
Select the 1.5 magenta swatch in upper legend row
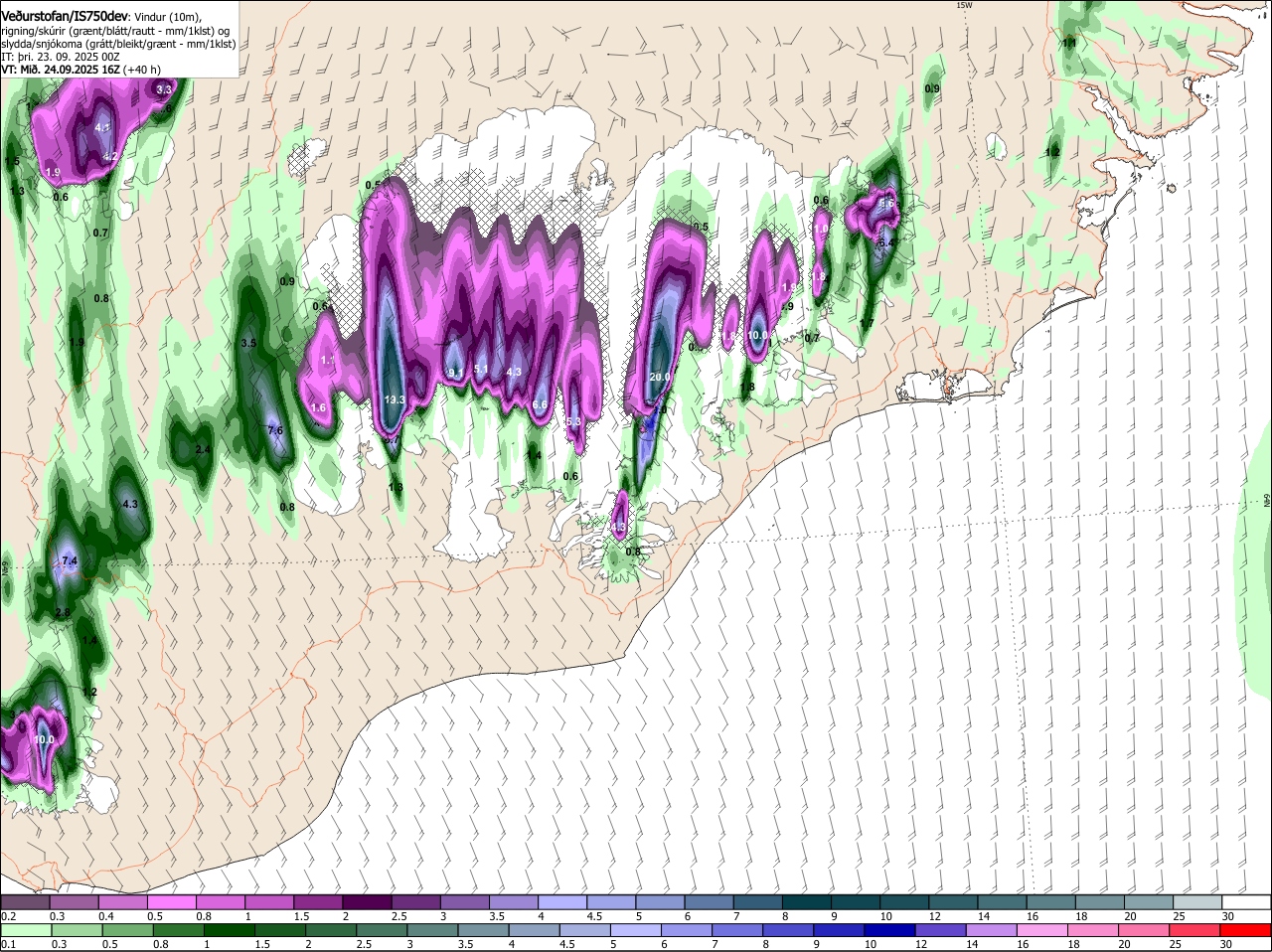coord(317,901)
